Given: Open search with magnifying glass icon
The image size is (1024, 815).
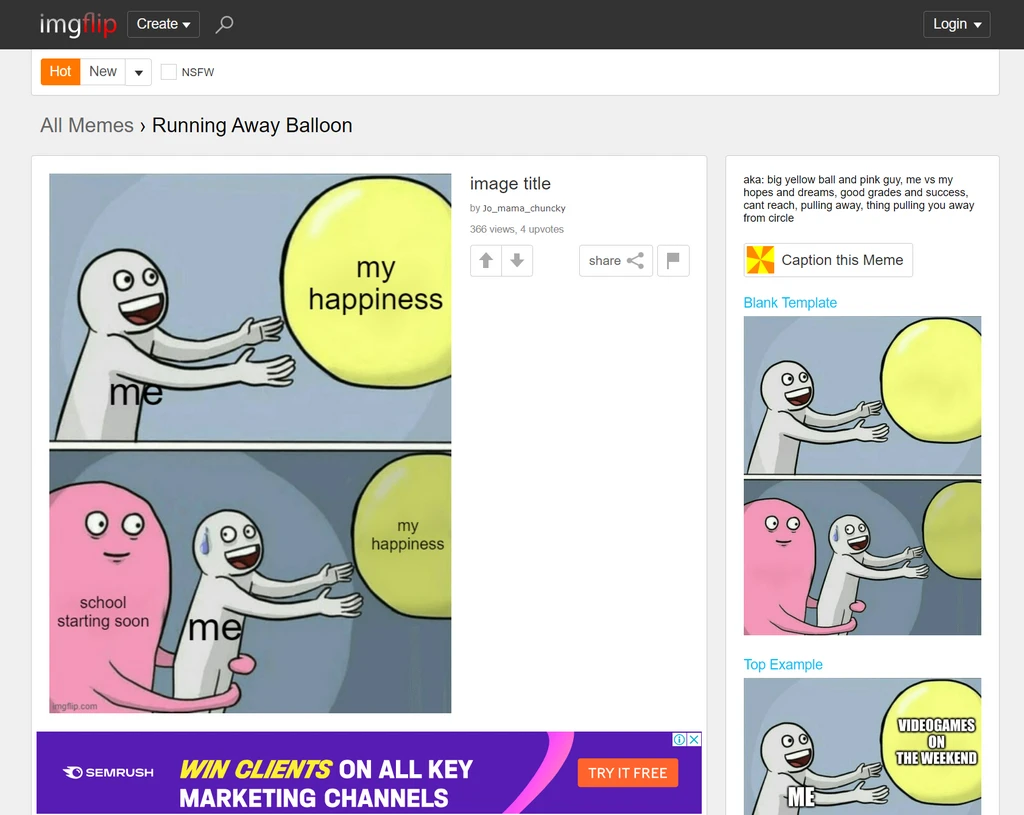Looking at the screenshot, I should 225,24.
